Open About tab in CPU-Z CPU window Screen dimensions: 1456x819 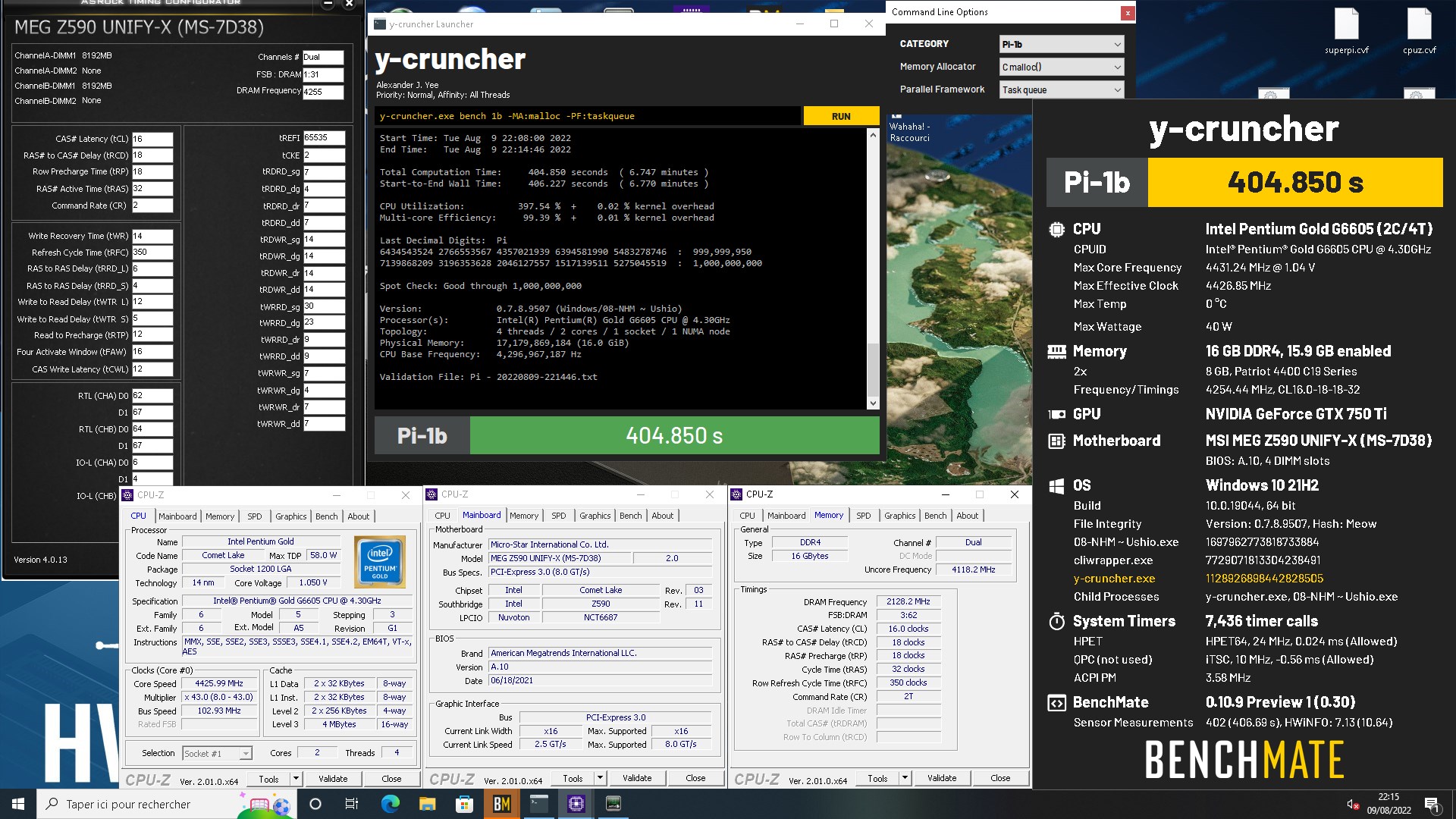[x=359, y=516]
